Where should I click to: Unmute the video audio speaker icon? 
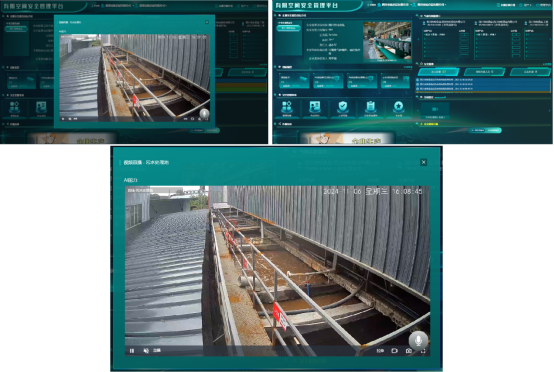coord(146,351)
